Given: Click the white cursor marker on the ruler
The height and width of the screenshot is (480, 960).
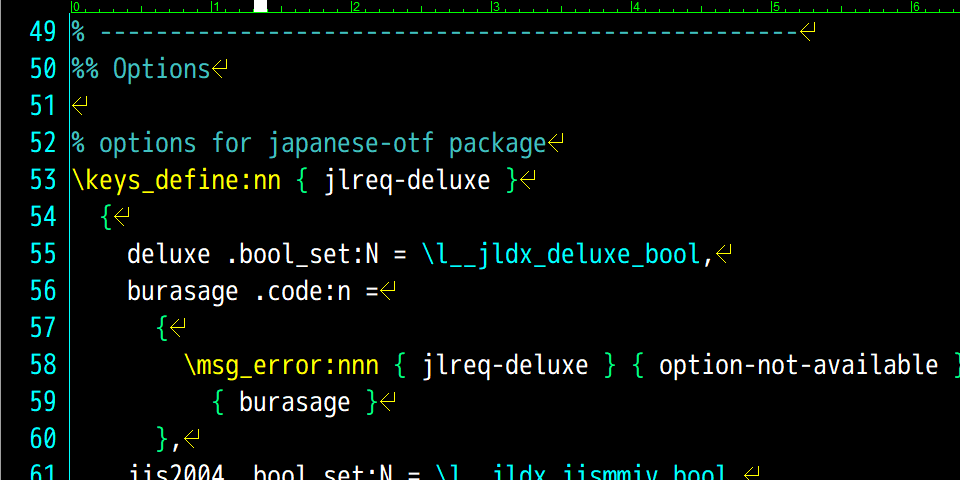Looking at the screenshot, I should [x=261, y=6].
